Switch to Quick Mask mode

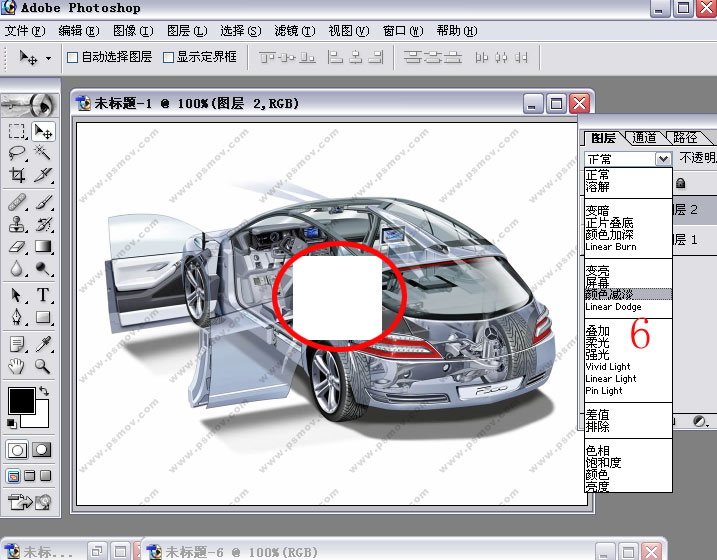[x=42, y=450]
